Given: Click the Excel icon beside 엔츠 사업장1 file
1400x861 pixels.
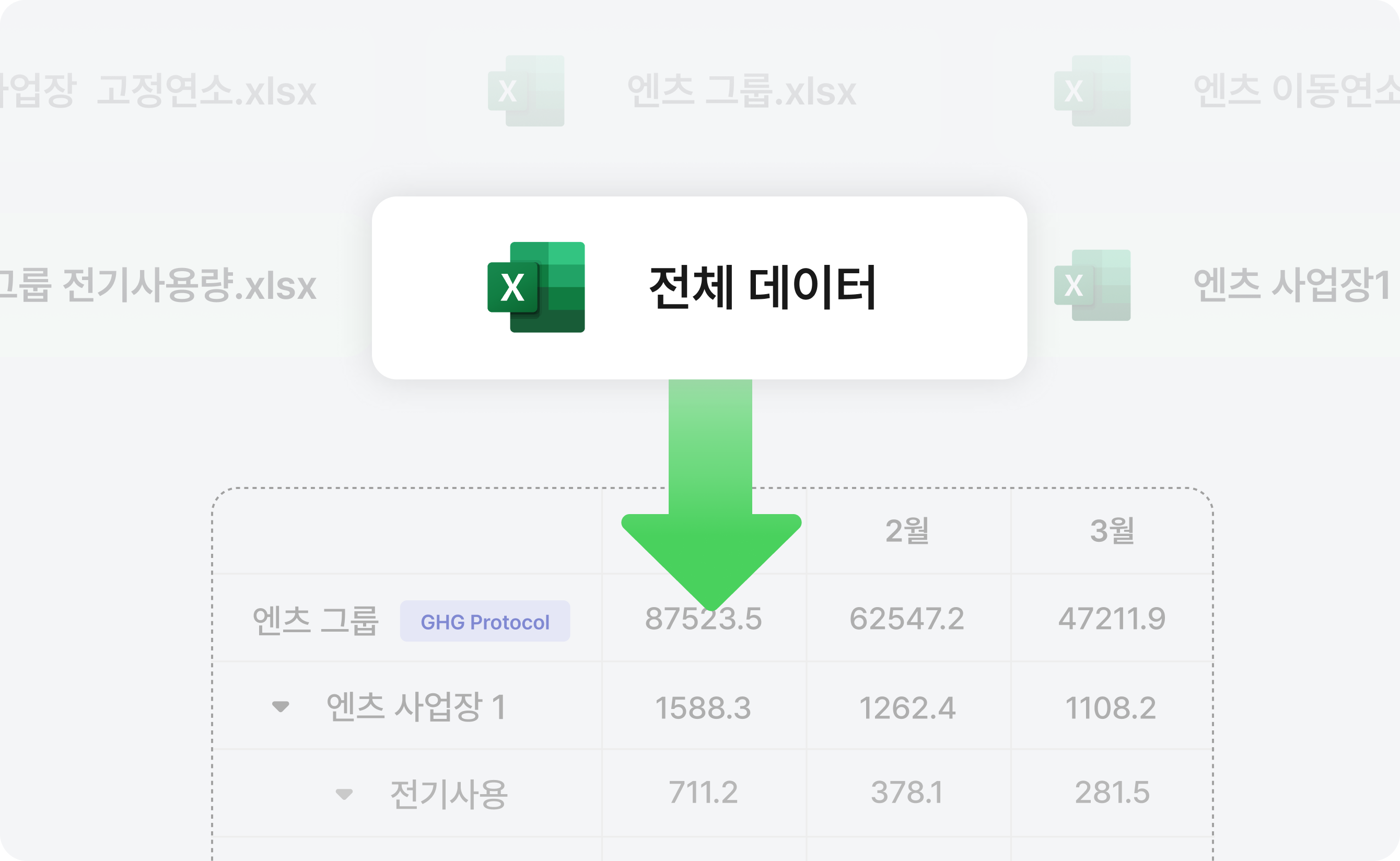Looking at the screenshot, I should pos(1092,285).
